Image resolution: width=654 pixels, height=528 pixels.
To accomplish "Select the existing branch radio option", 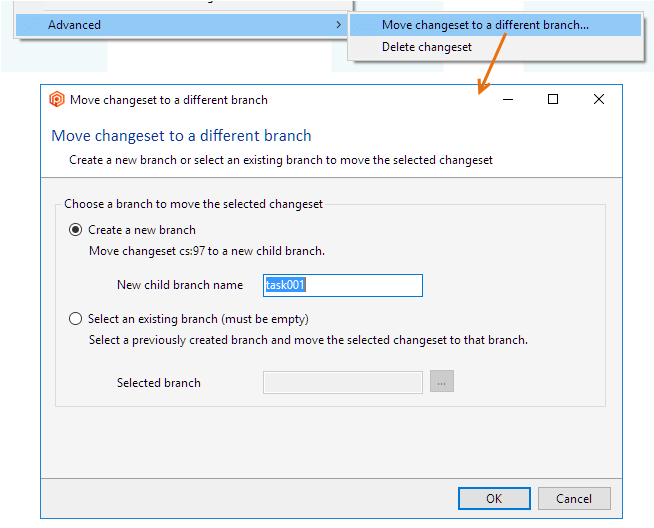I will point(75,319).
